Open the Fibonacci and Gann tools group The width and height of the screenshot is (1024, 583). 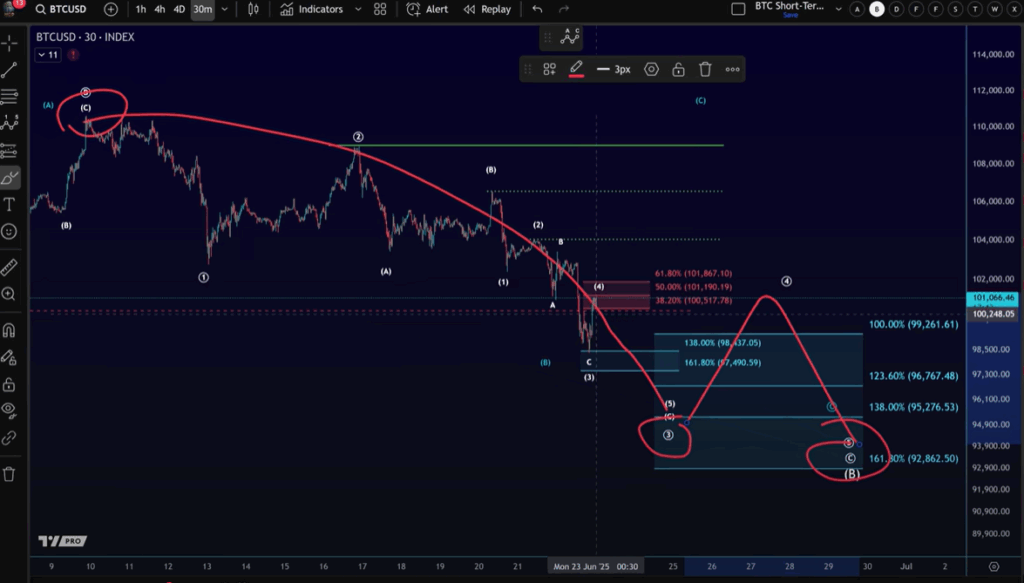9,97
